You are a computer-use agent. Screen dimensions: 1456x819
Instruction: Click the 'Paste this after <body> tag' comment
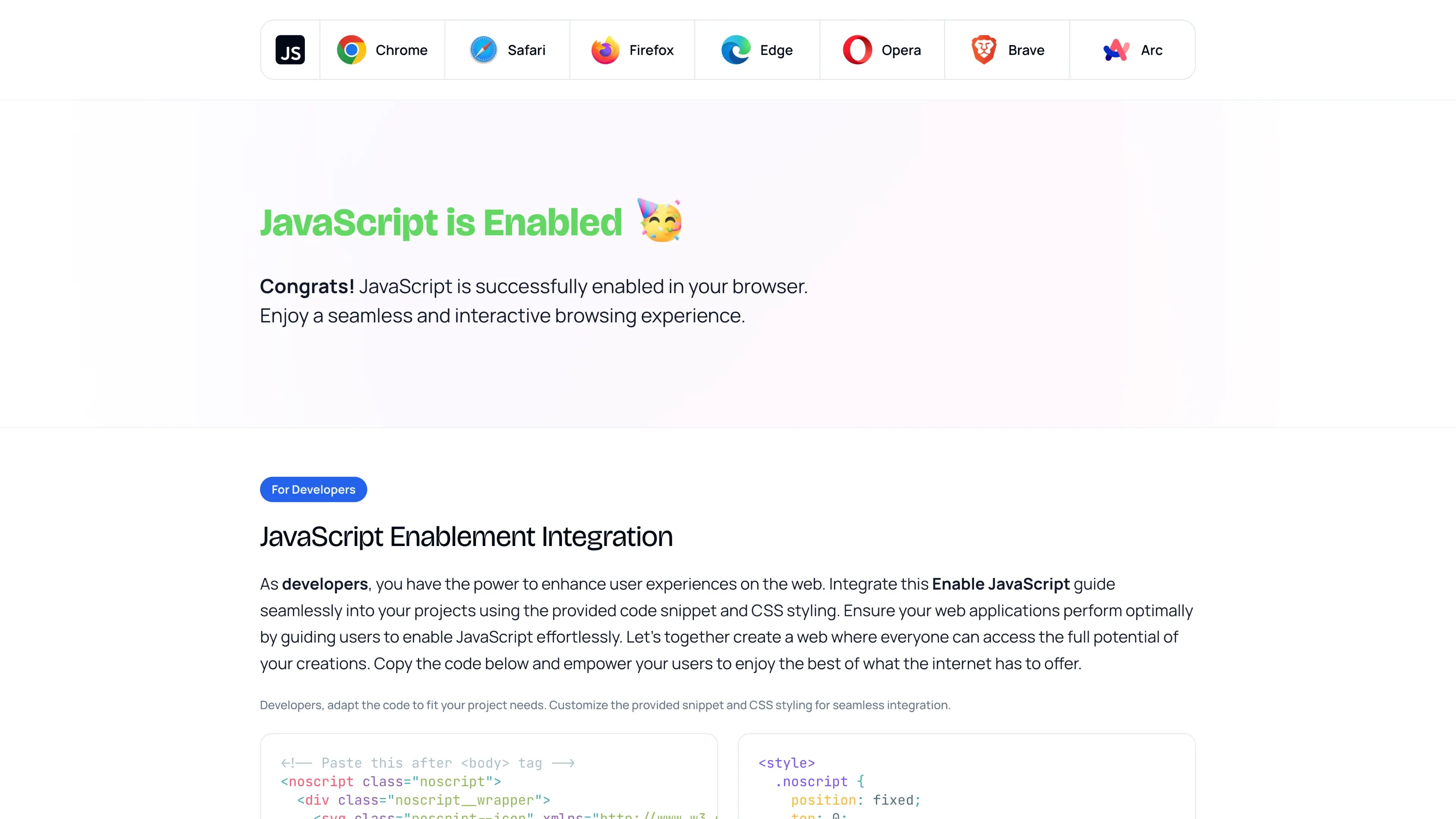(428, 763)
